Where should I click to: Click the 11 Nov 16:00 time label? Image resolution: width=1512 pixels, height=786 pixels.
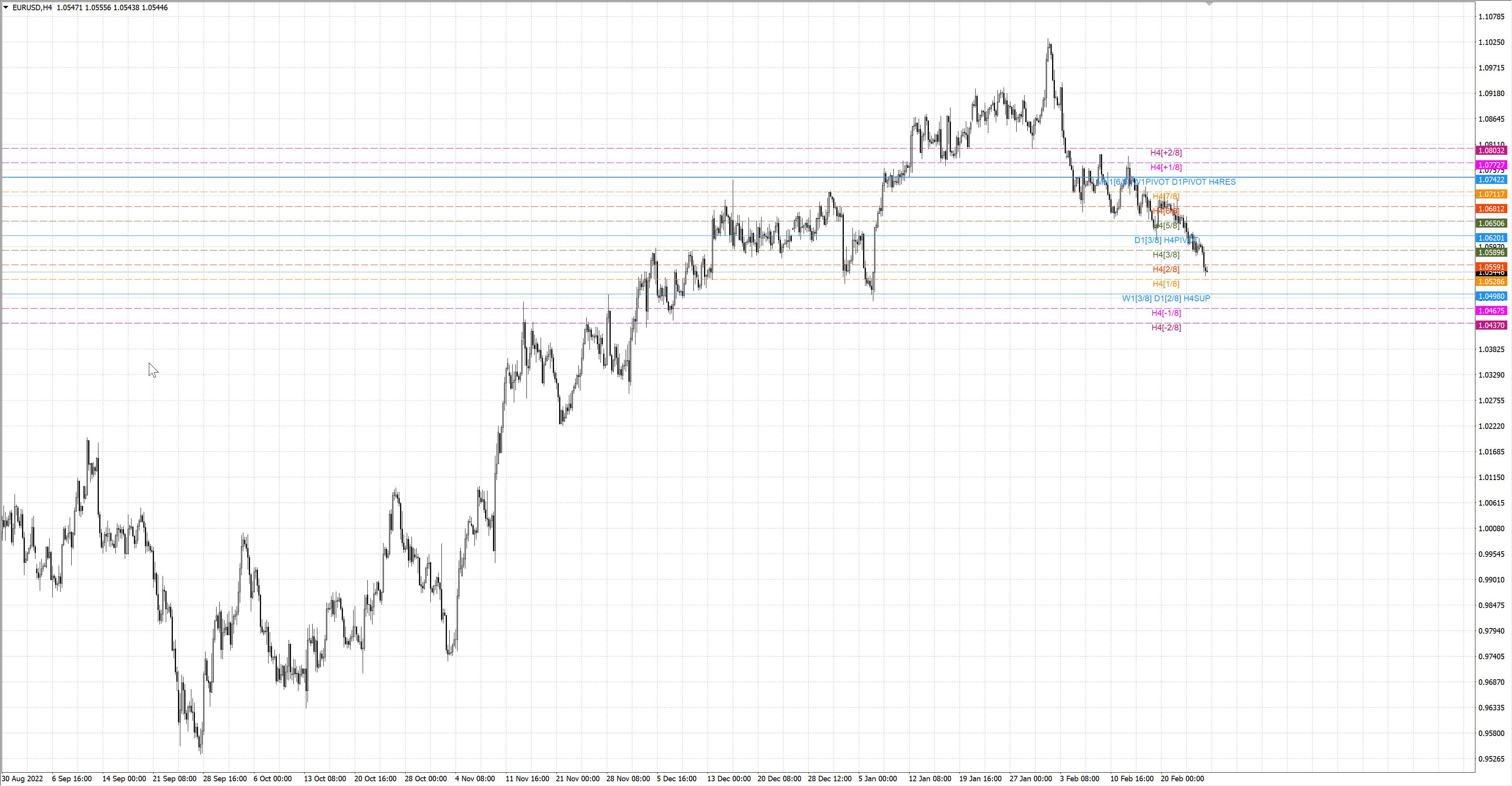(x=527, y=779)
